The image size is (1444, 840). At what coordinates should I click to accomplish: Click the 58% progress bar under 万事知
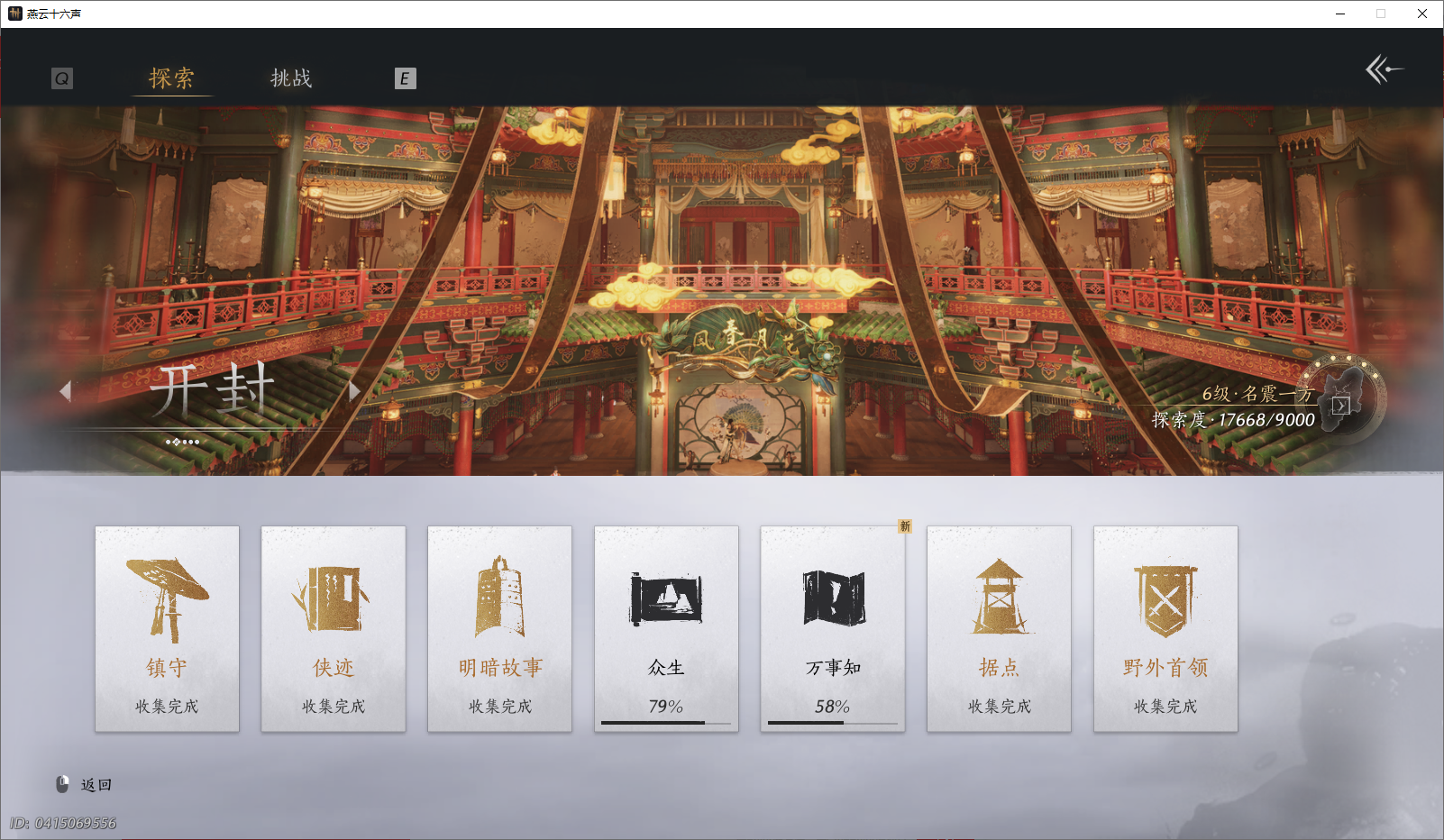pyautogui.click(x=832, y=724)
